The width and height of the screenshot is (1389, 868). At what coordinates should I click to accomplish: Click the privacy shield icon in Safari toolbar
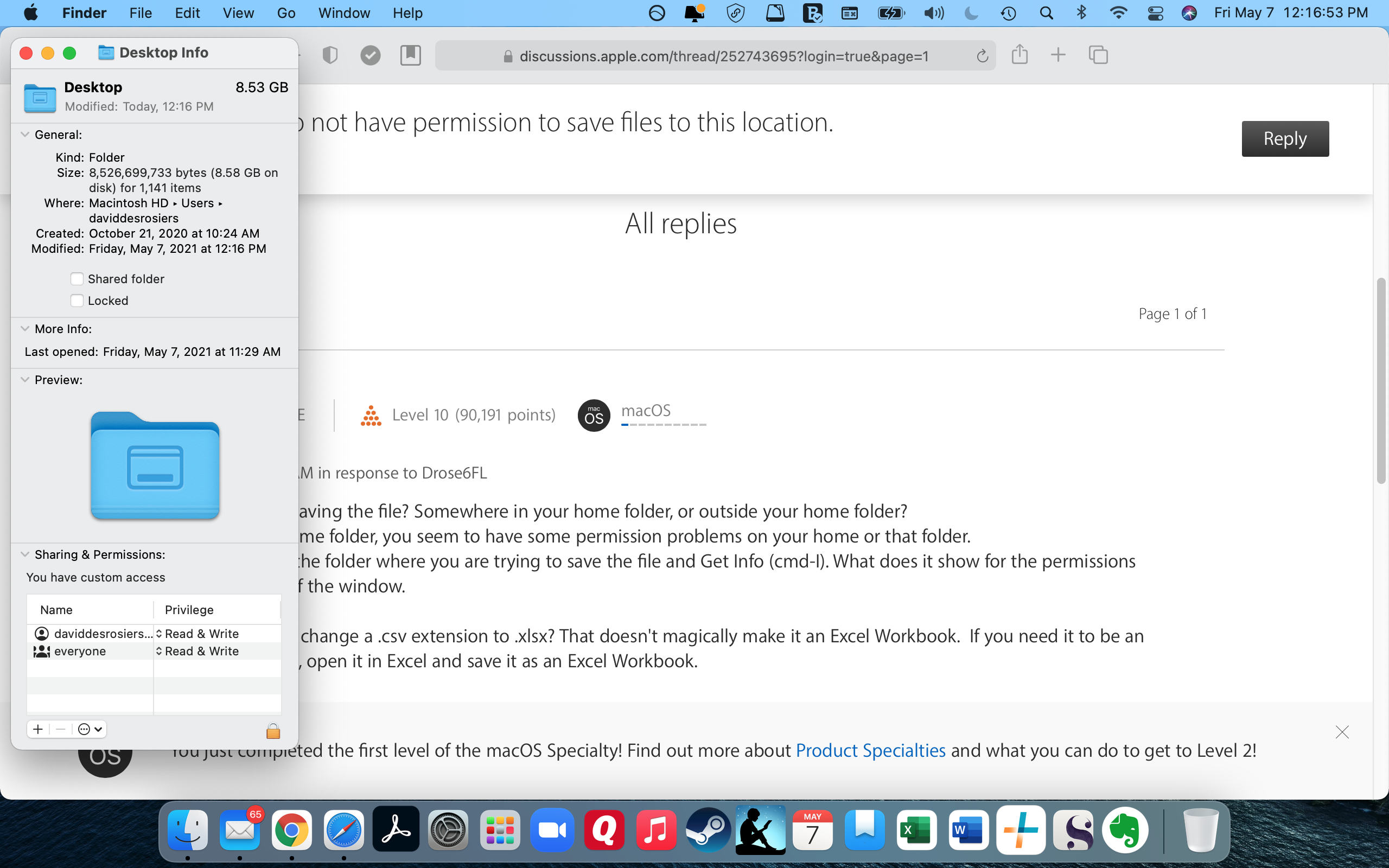click(x=330, y=56)
